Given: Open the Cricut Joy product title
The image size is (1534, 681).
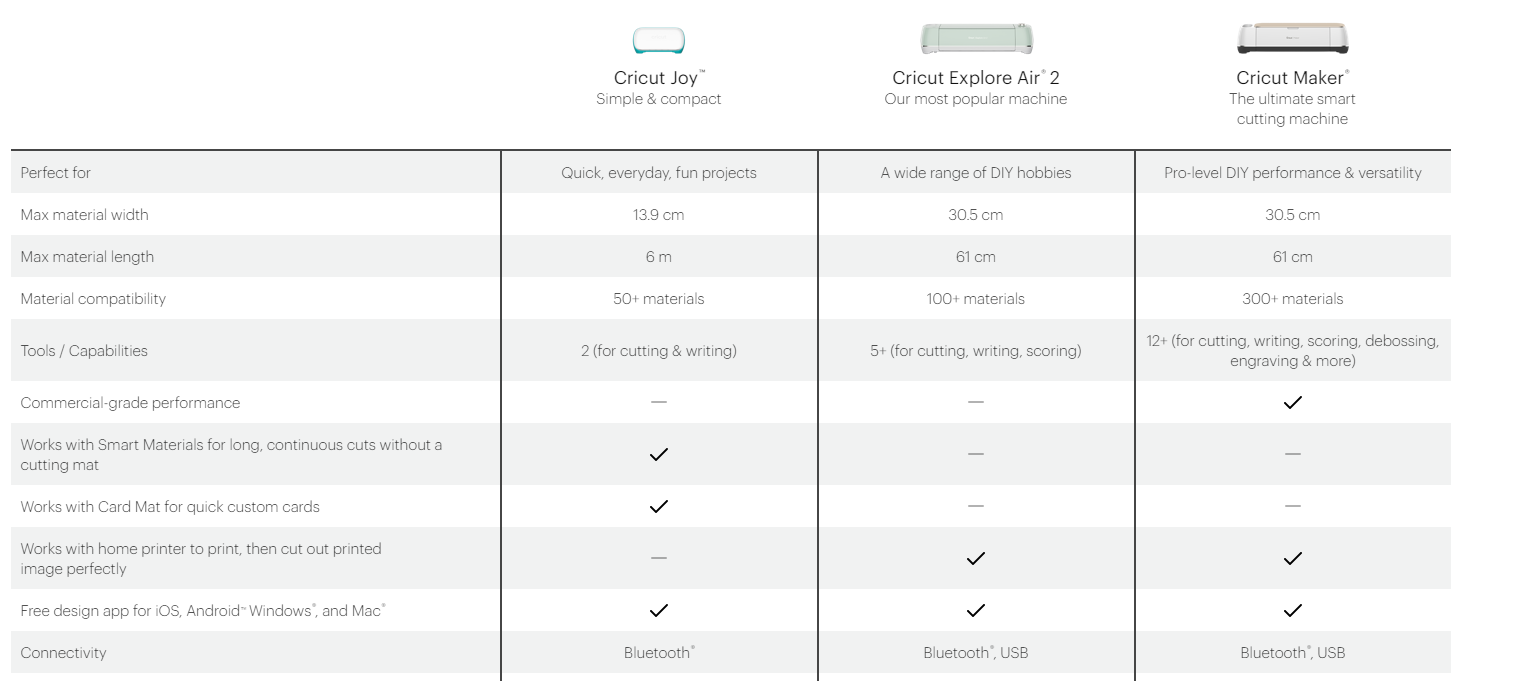Looking at the screenshot, I should click(x=659, y=78).
